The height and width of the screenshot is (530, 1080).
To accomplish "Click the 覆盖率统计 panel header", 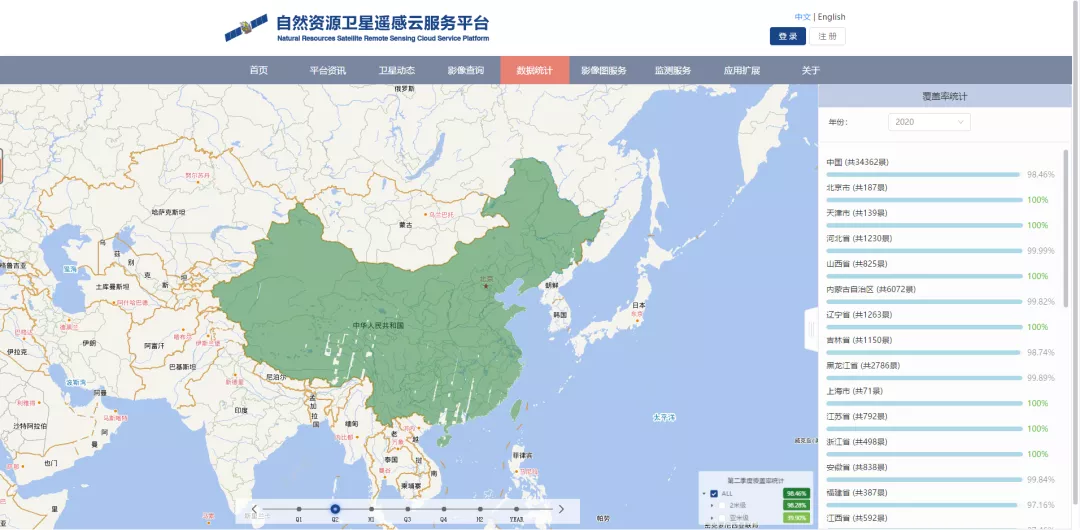I will [945, 96].
